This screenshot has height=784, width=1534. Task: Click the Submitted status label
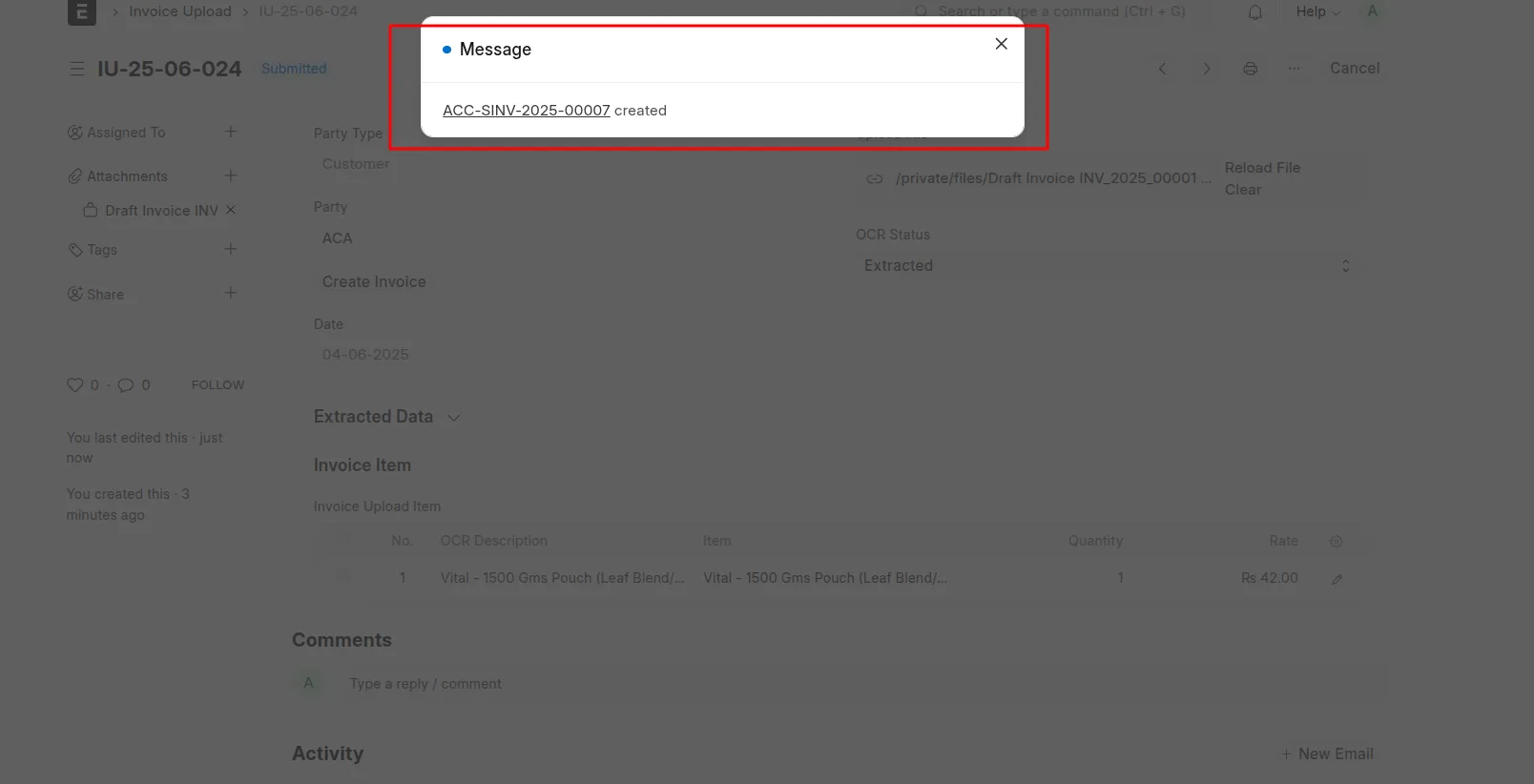point(294,69)
